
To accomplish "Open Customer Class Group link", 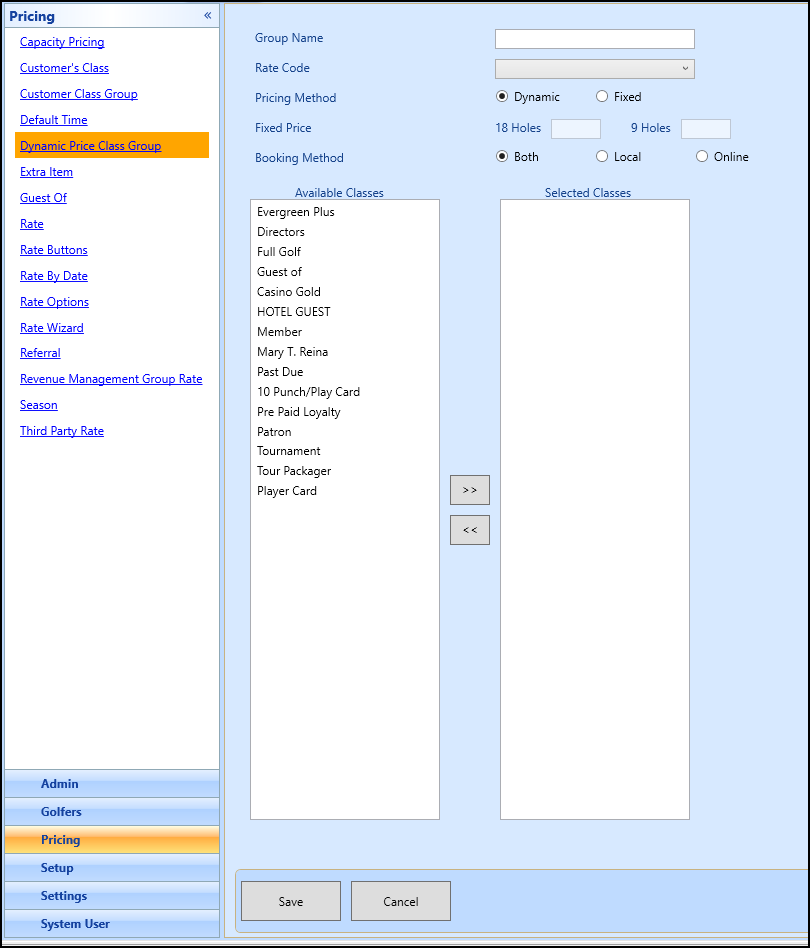I will point(79,94).
